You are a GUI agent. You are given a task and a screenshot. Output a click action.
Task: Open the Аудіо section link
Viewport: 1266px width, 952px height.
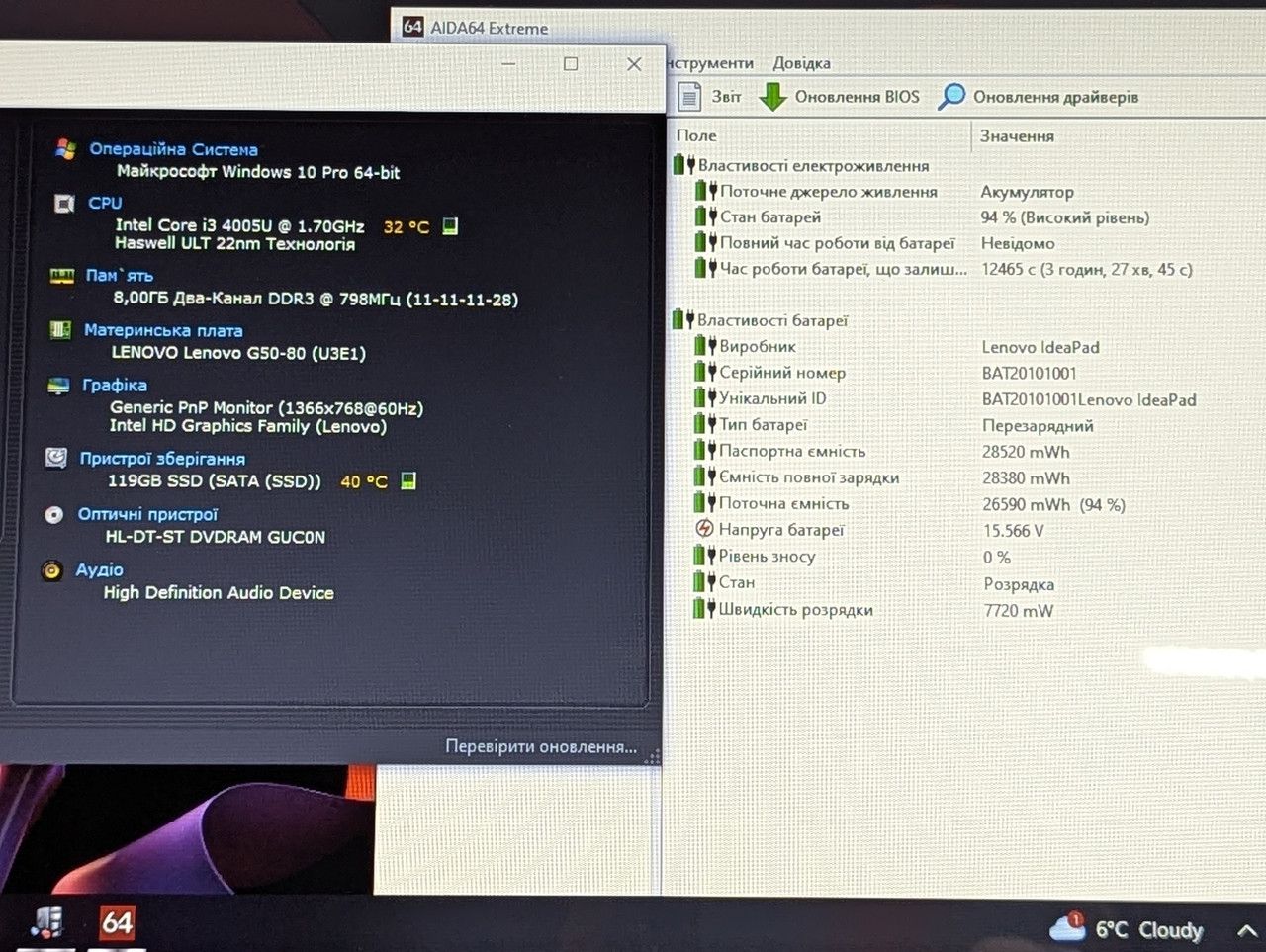tap(100, 569)
